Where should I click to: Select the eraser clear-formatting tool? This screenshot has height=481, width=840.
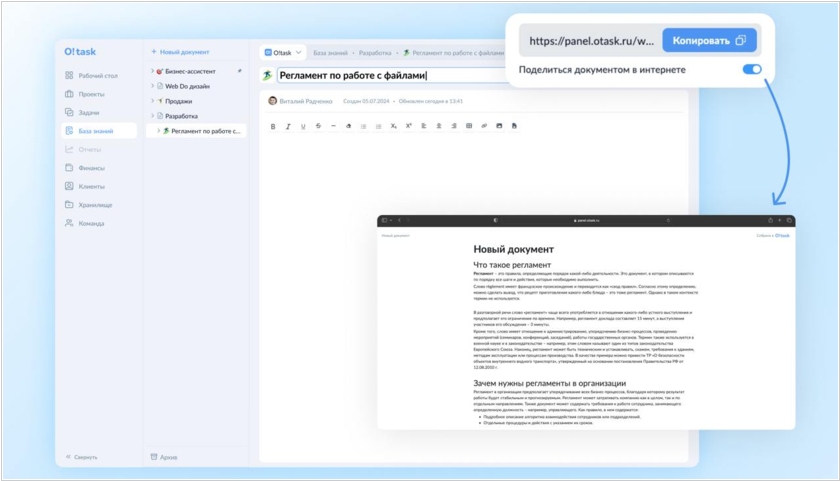pyautogui.click(x=348, y=126)
